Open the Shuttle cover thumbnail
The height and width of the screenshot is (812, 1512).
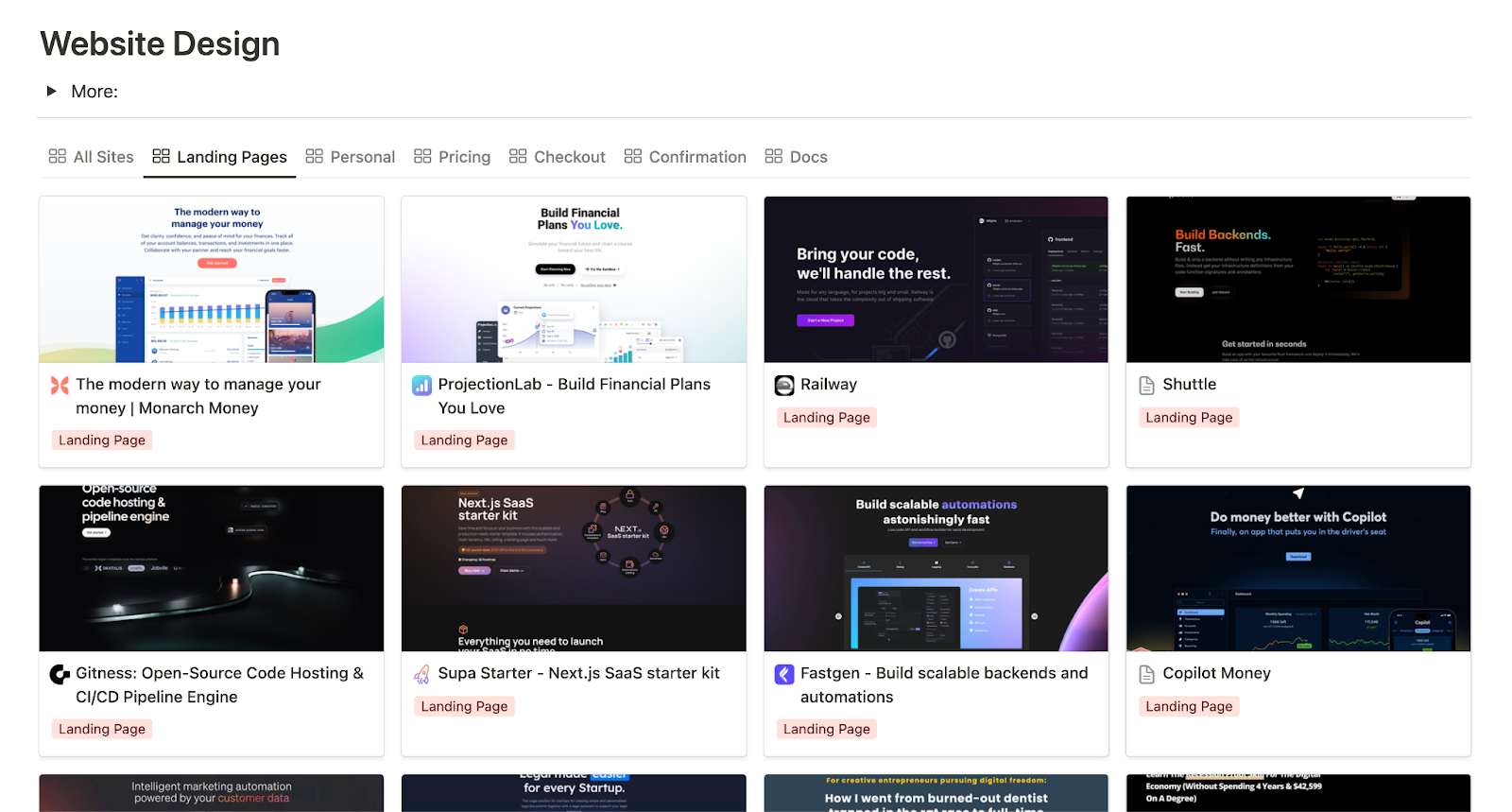pyautogui.click(x=1298, y=280)
